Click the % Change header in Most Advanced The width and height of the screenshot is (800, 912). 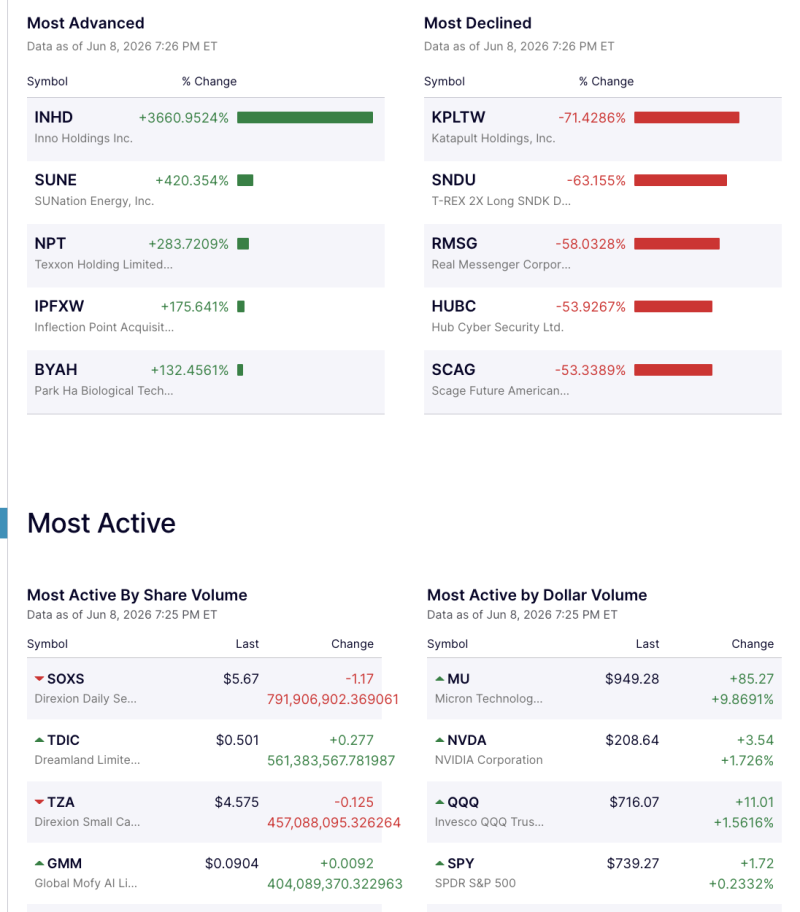(x=209, y=81)
